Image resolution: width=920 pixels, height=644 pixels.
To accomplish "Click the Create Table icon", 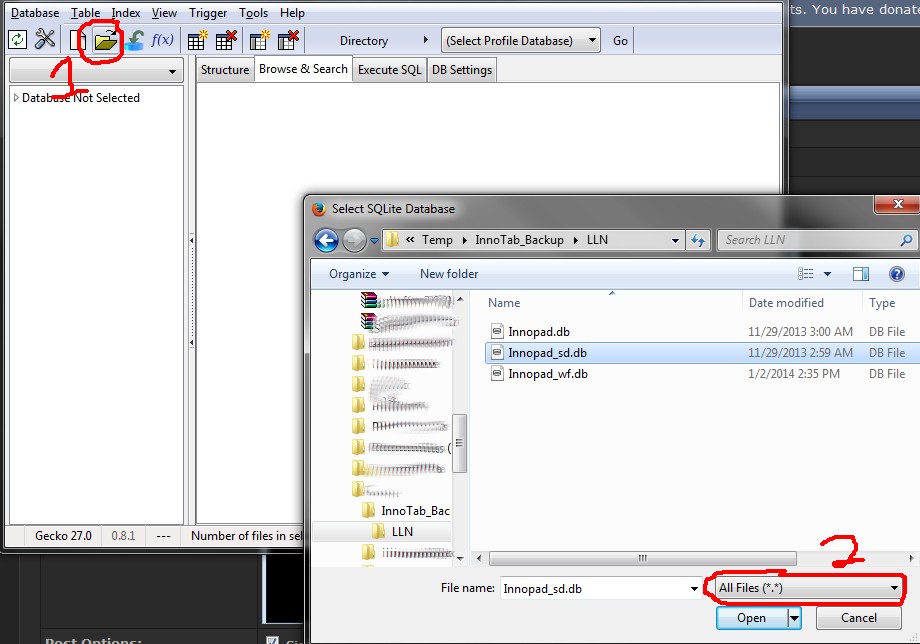I will point(198,41).
